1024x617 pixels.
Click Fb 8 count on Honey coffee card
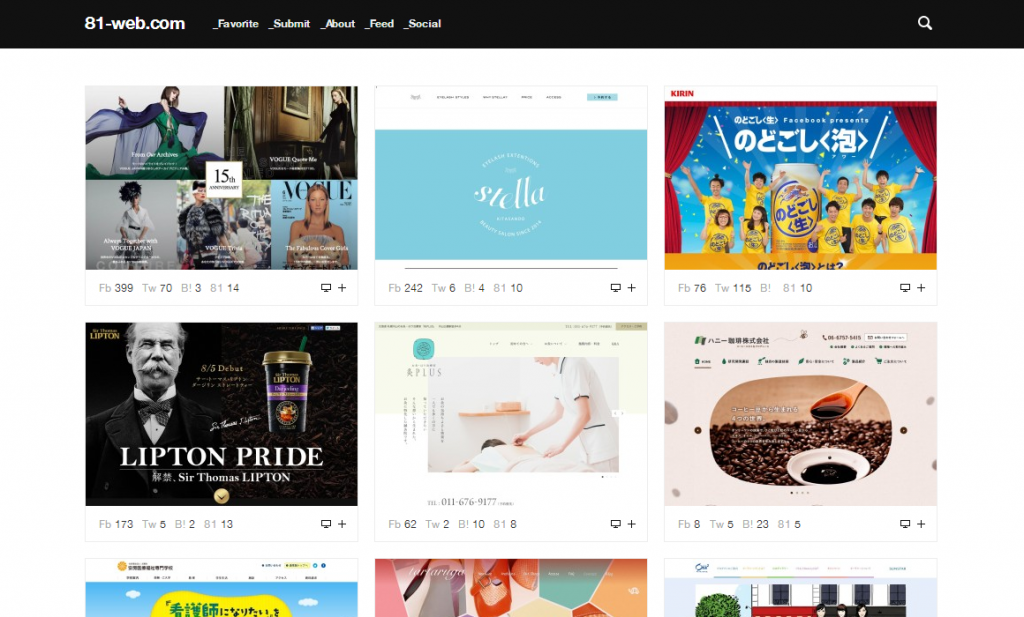689,524
